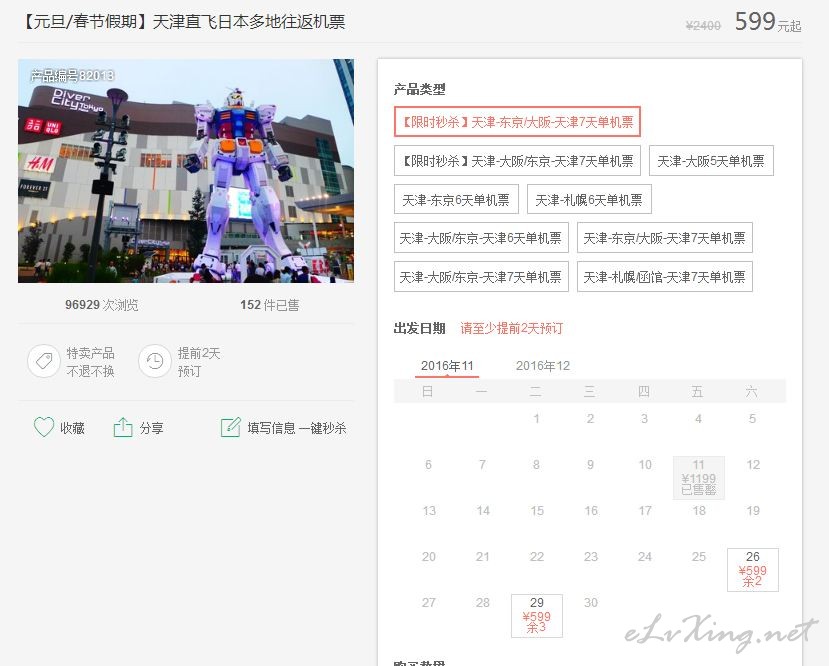The image size is (829, 666).
Task: Choose the 天津-东京6天单机票 product type
Action: 456,199
